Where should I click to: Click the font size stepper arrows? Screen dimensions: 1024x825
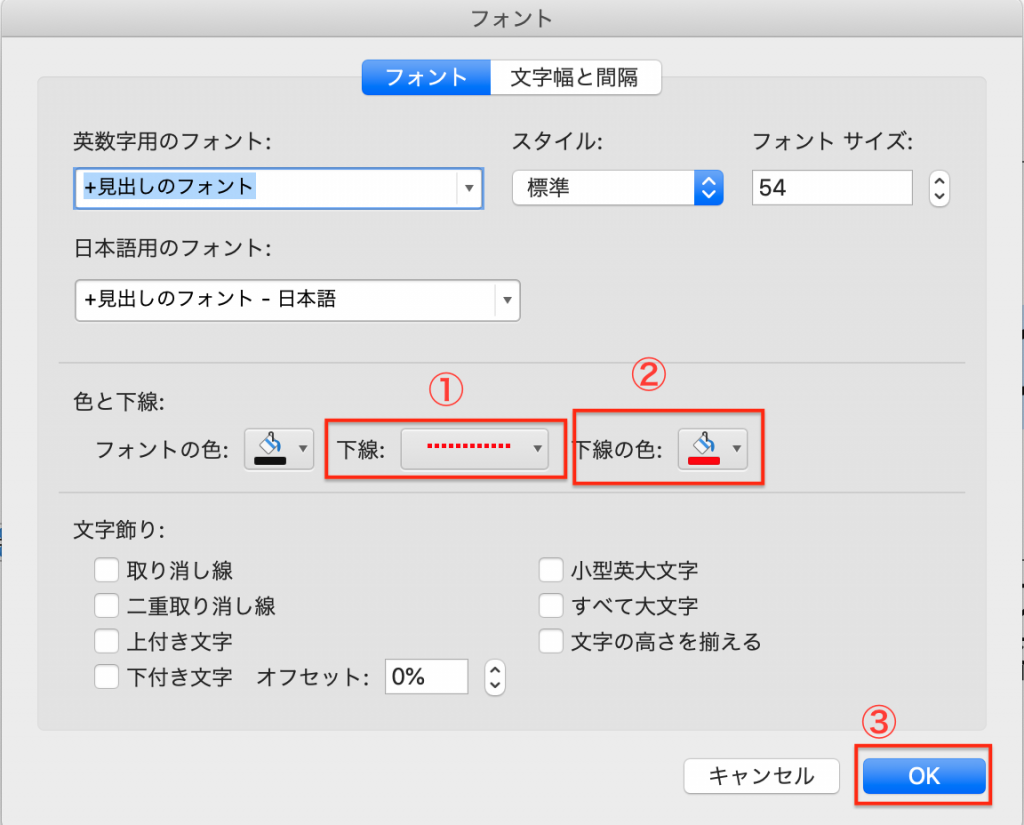938,188
